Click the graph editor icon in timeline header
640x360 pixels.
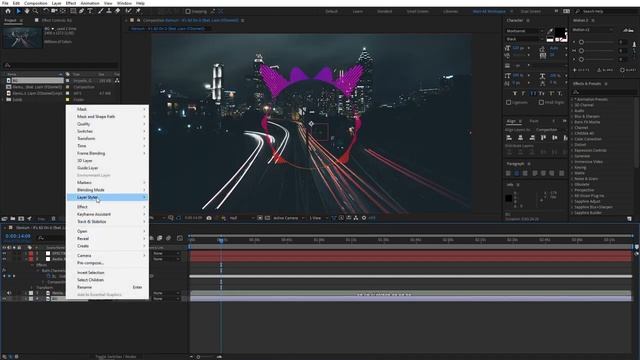[x=180, y=238]
